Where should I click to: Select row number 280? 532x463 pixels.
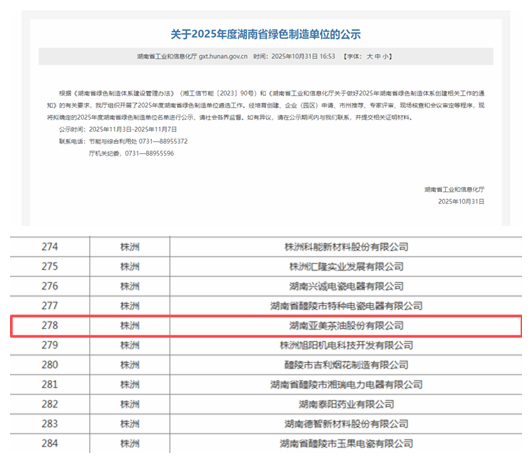[x=50, y=365]
